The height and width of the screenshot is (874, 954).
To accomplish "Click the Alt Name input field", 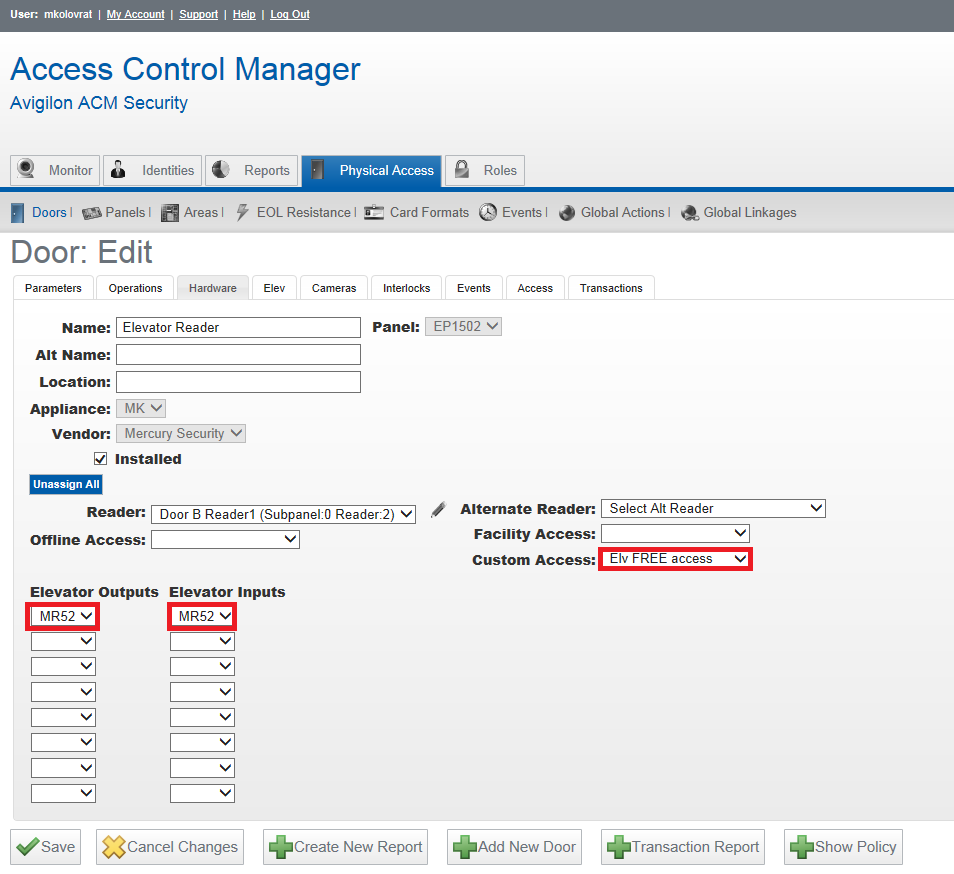I will tap(238, 355).
